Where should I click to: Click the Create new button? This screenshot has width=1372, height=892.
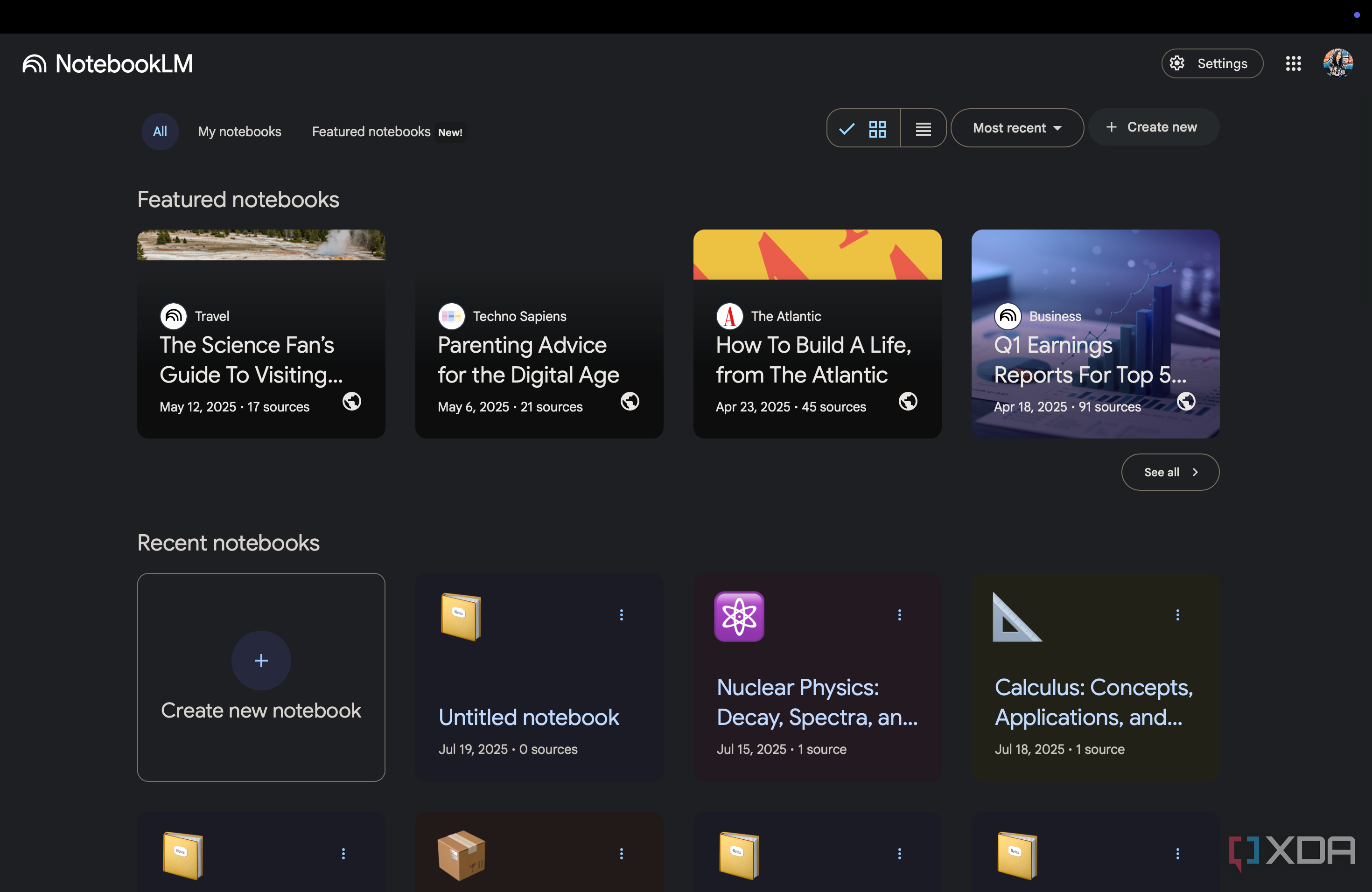click(1153, 127)
